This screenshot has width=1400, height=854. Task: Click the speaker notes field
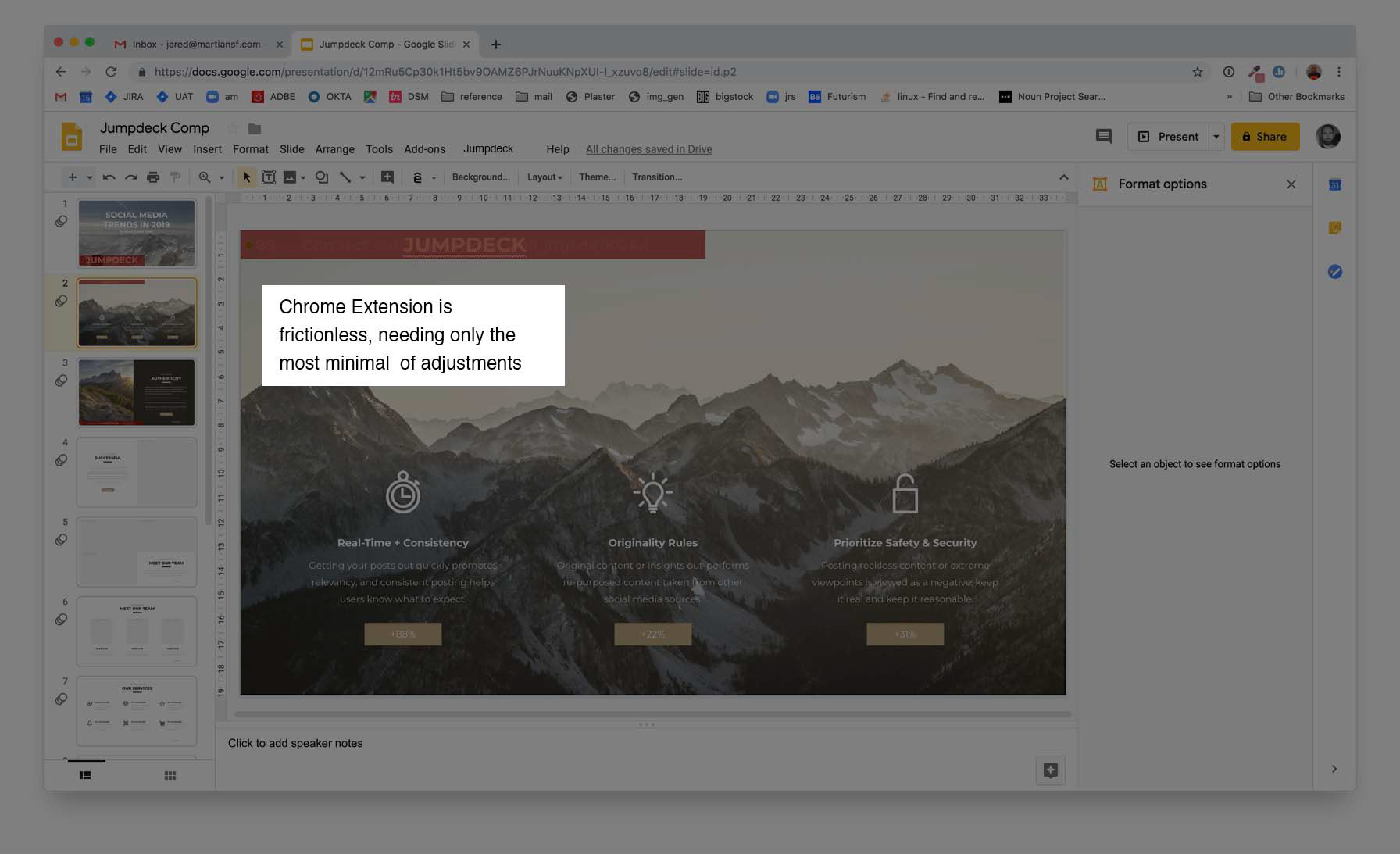pos(645,743)
